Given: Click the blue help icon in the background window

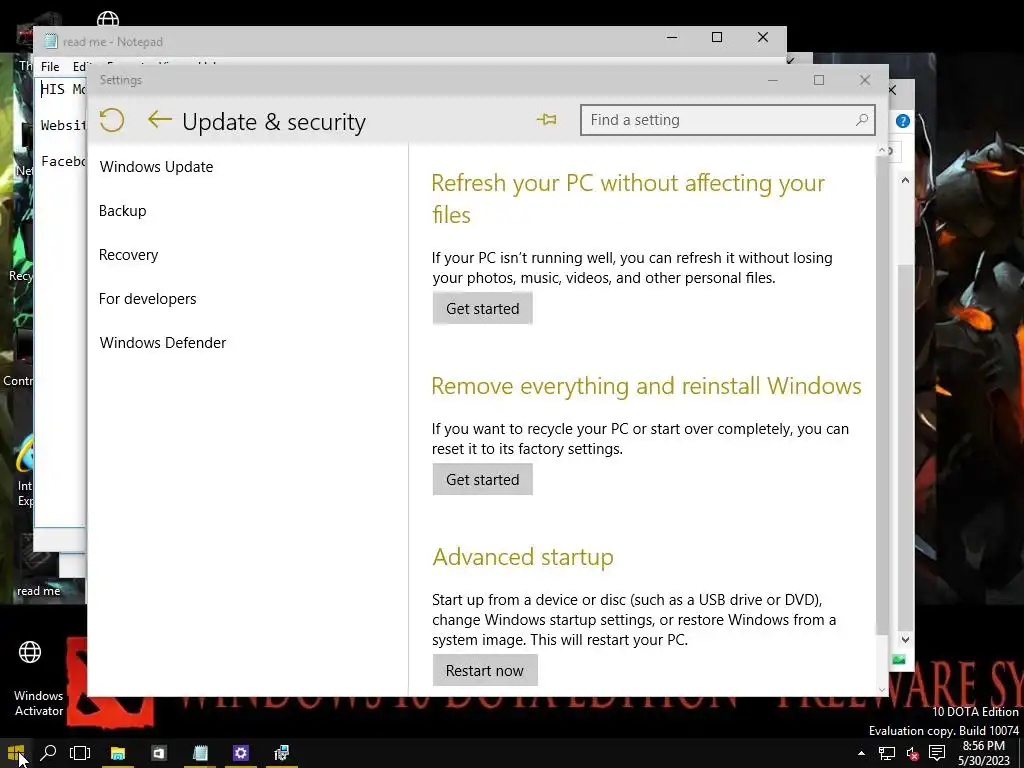Looking at the screenshot, I should pos(903,121).
